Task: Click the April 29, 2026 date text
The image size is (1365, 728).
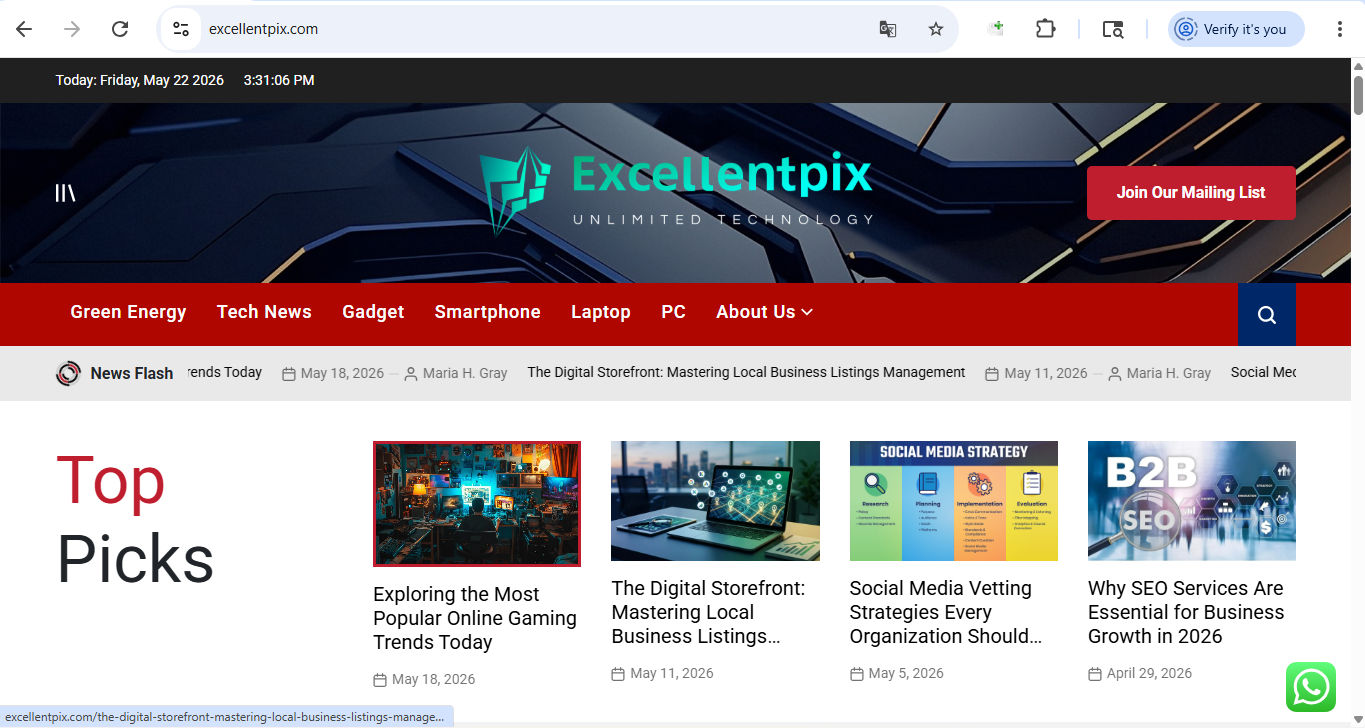Action: [x=1149, y=673]
